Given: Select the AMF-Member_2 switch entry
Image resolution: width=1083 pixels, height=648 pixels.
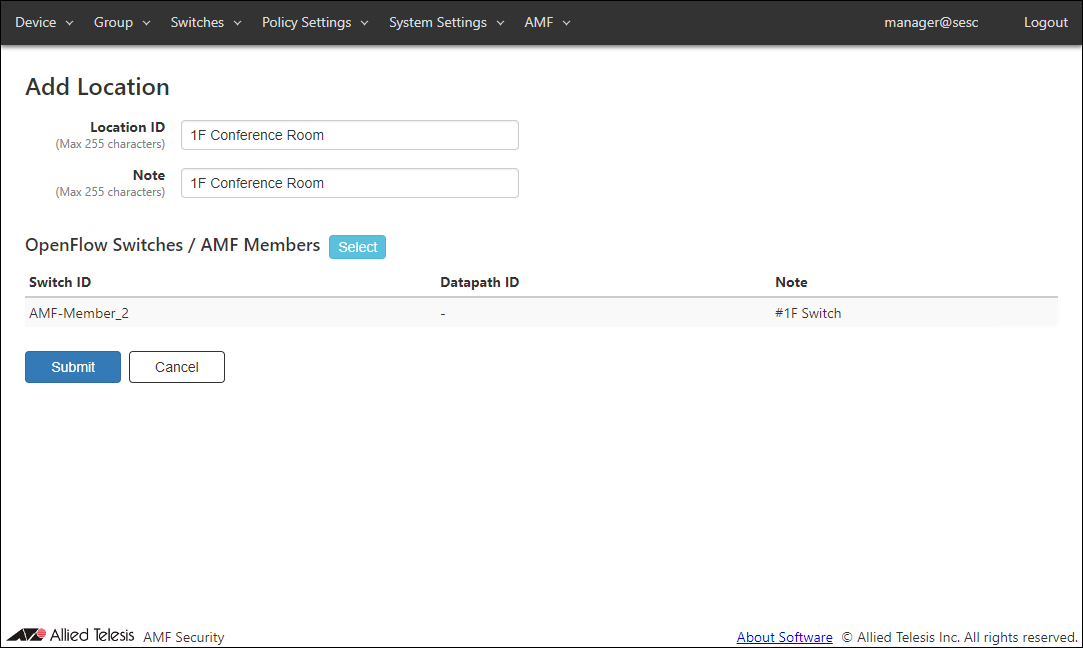Looking at the screenshot, I should [x=79, y=313].
